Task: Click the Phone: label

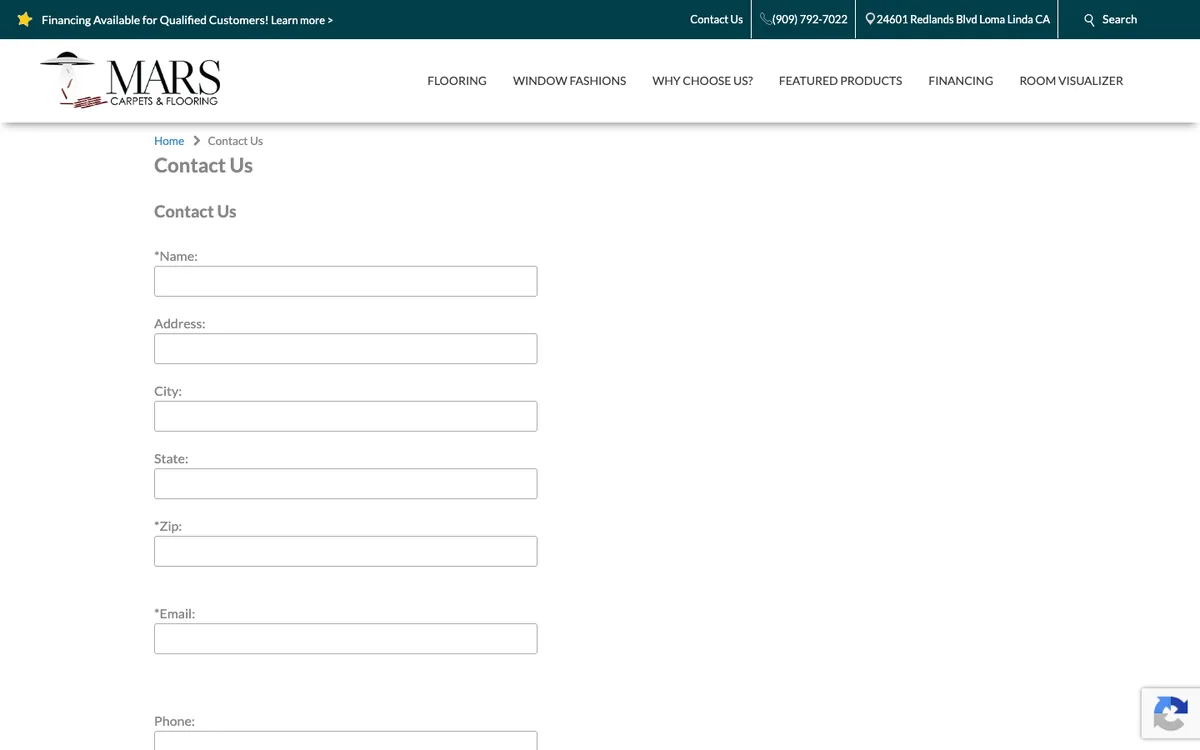Action: pos(174,721)
